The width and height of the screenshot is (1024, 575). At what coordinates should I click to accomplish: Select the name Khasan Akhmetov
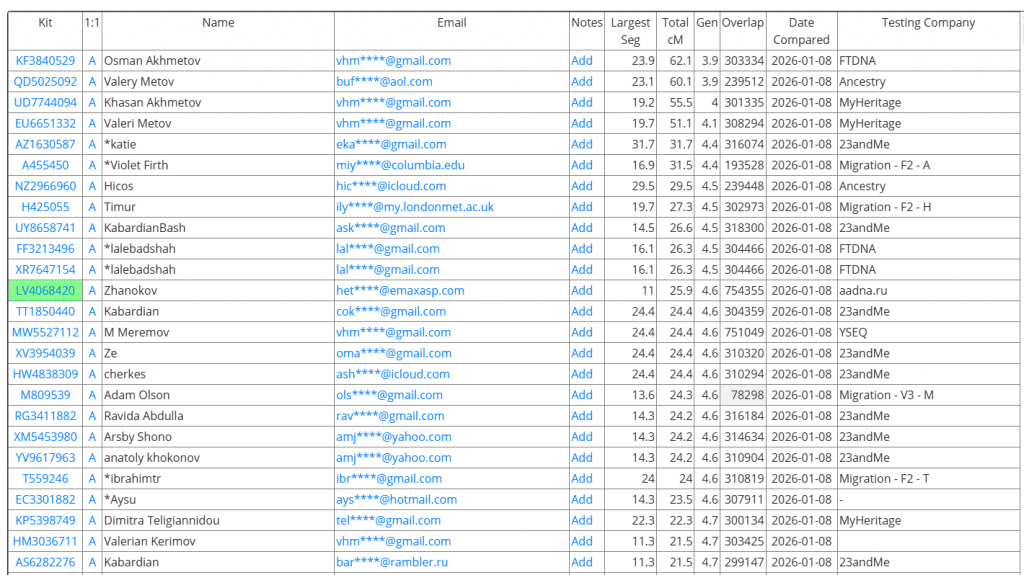pos(153,103)
